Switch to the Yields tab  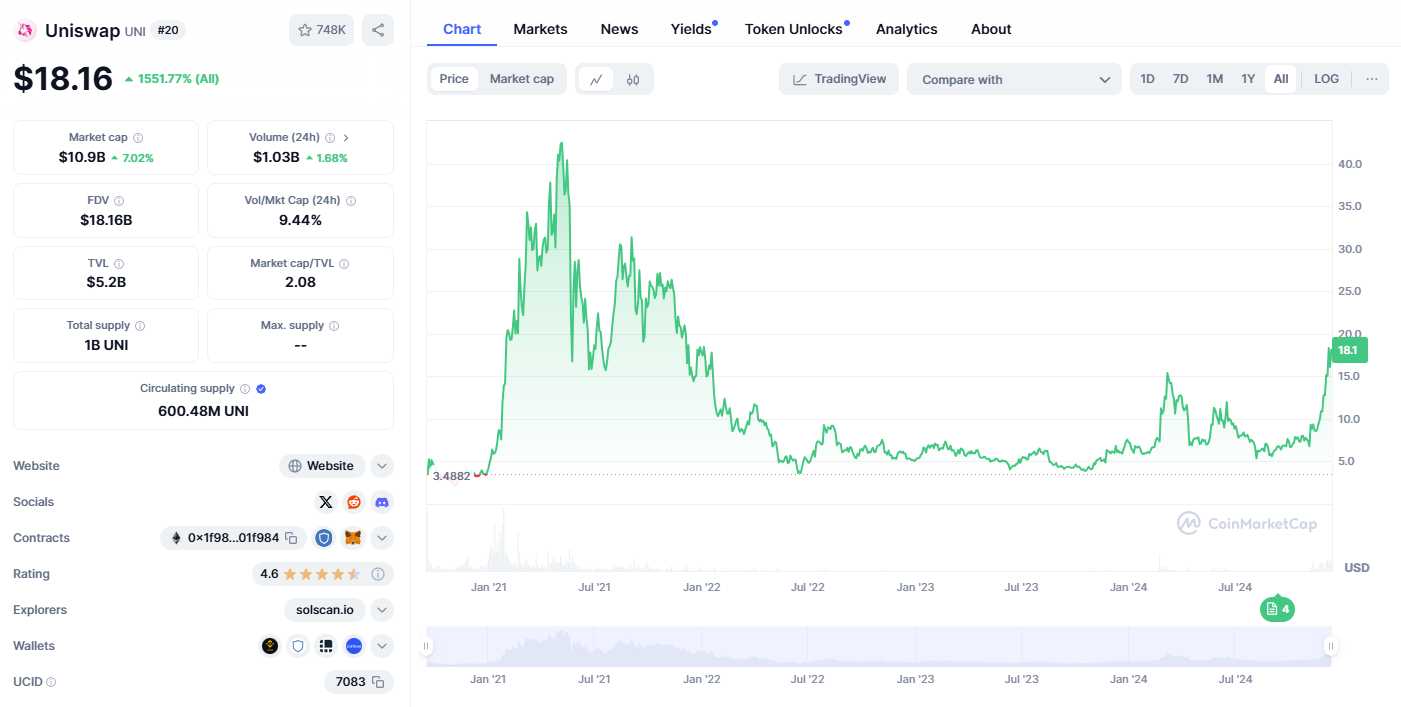(x=691, y=29)
